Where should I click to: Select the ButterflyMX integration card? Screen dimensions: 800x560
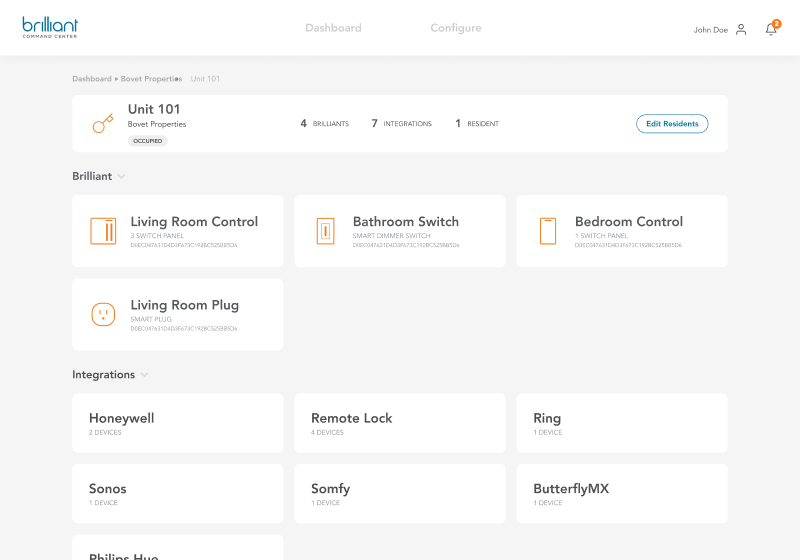tap(621, 493)
